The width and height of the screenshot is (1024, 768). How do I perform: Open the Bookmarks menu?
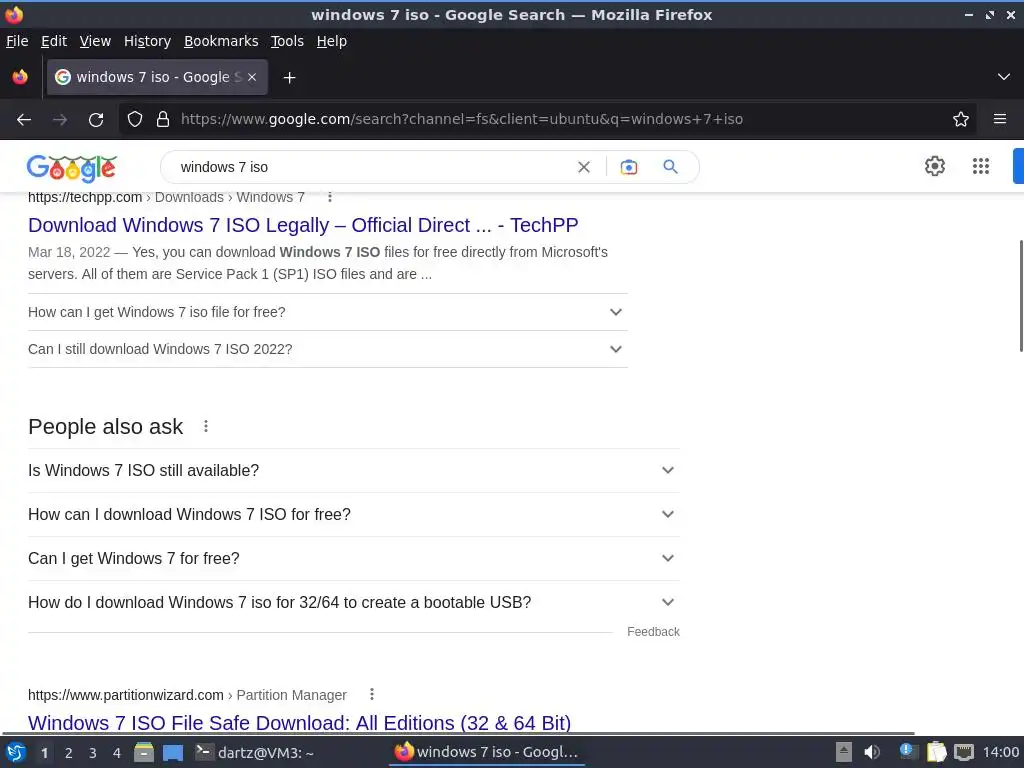pos(221,41)
